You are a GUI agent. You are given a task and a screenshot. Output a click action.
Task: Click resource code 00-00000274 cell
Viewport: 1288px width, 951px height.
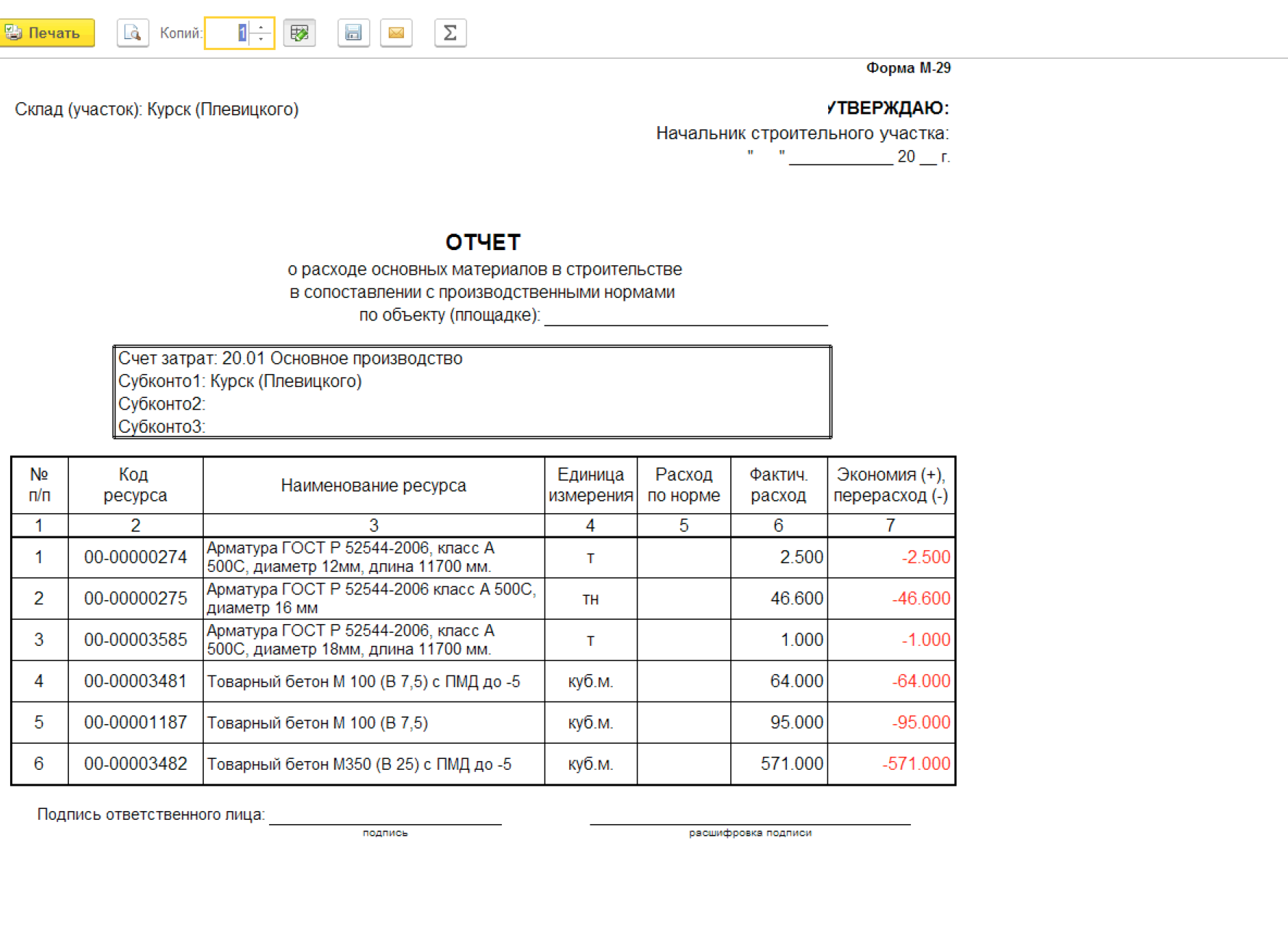point(136,557)
